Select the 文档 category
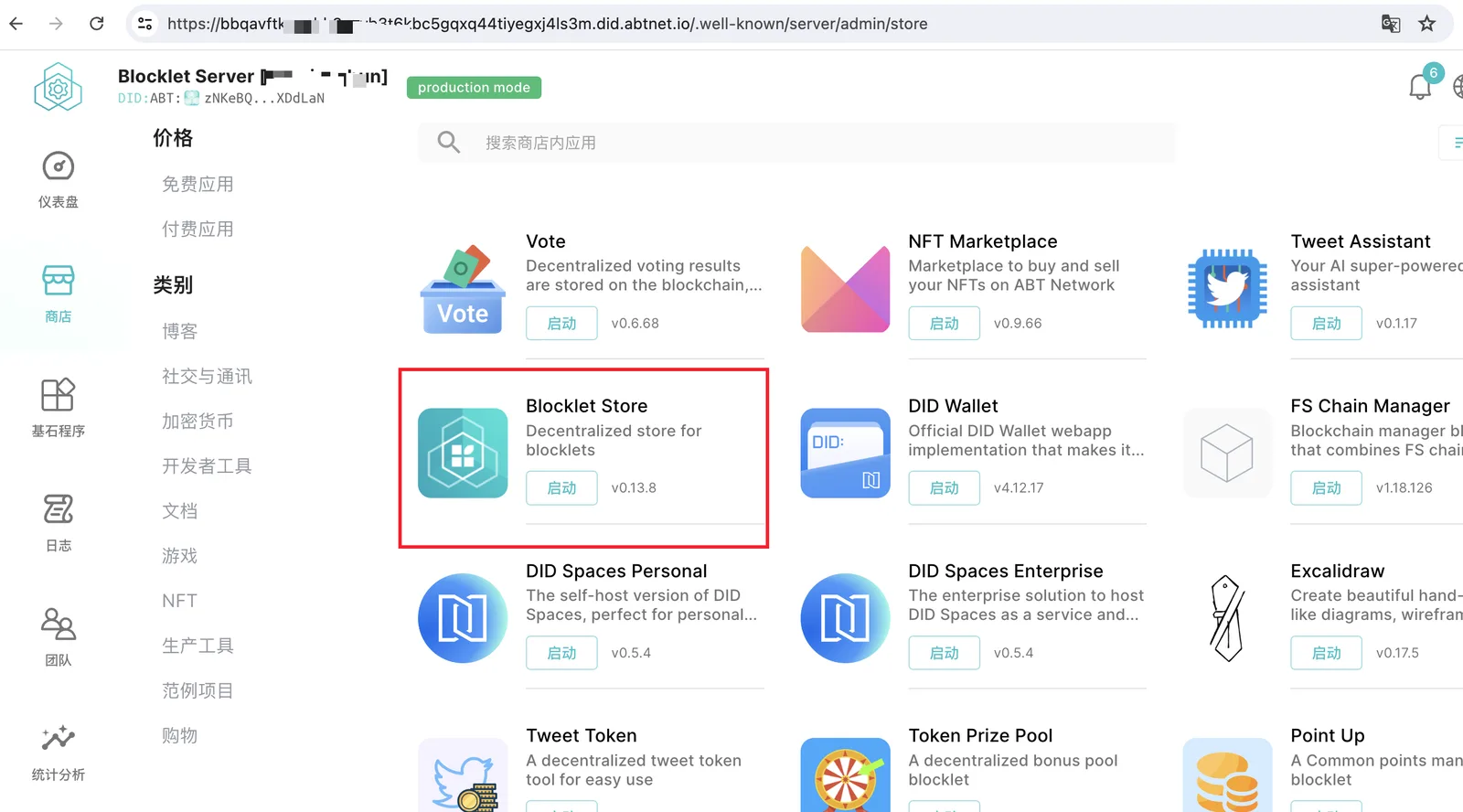 coord(179,511)
